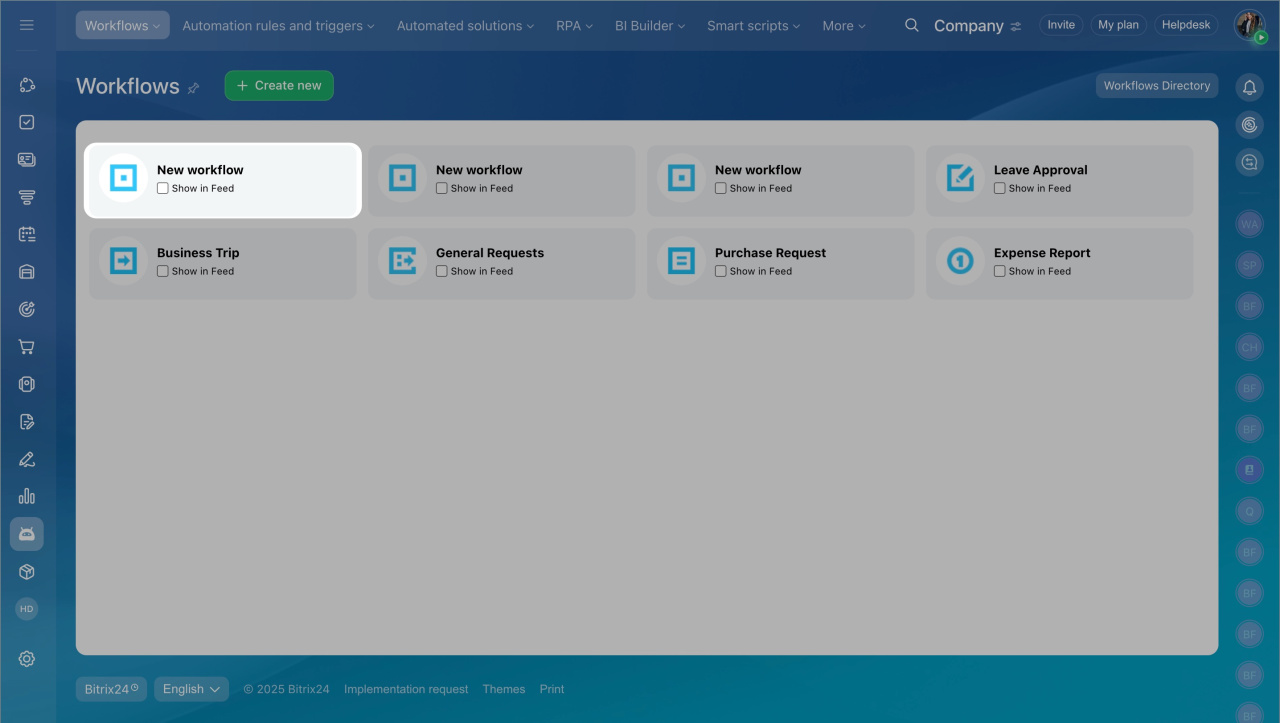Expand the RPA menu

tap(575, 25)
